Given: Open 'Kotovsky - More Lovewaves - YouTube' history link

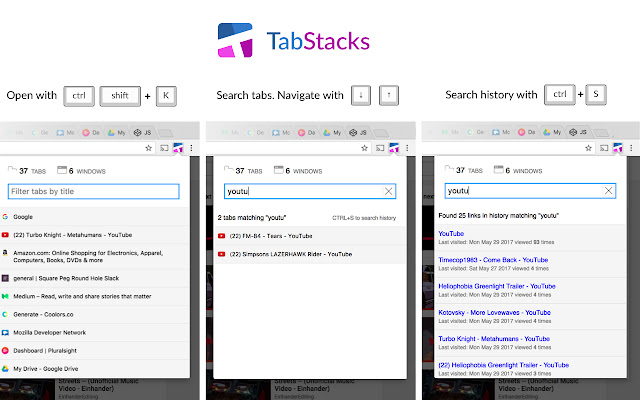Looking at the screenshot, I should (494, 312).
